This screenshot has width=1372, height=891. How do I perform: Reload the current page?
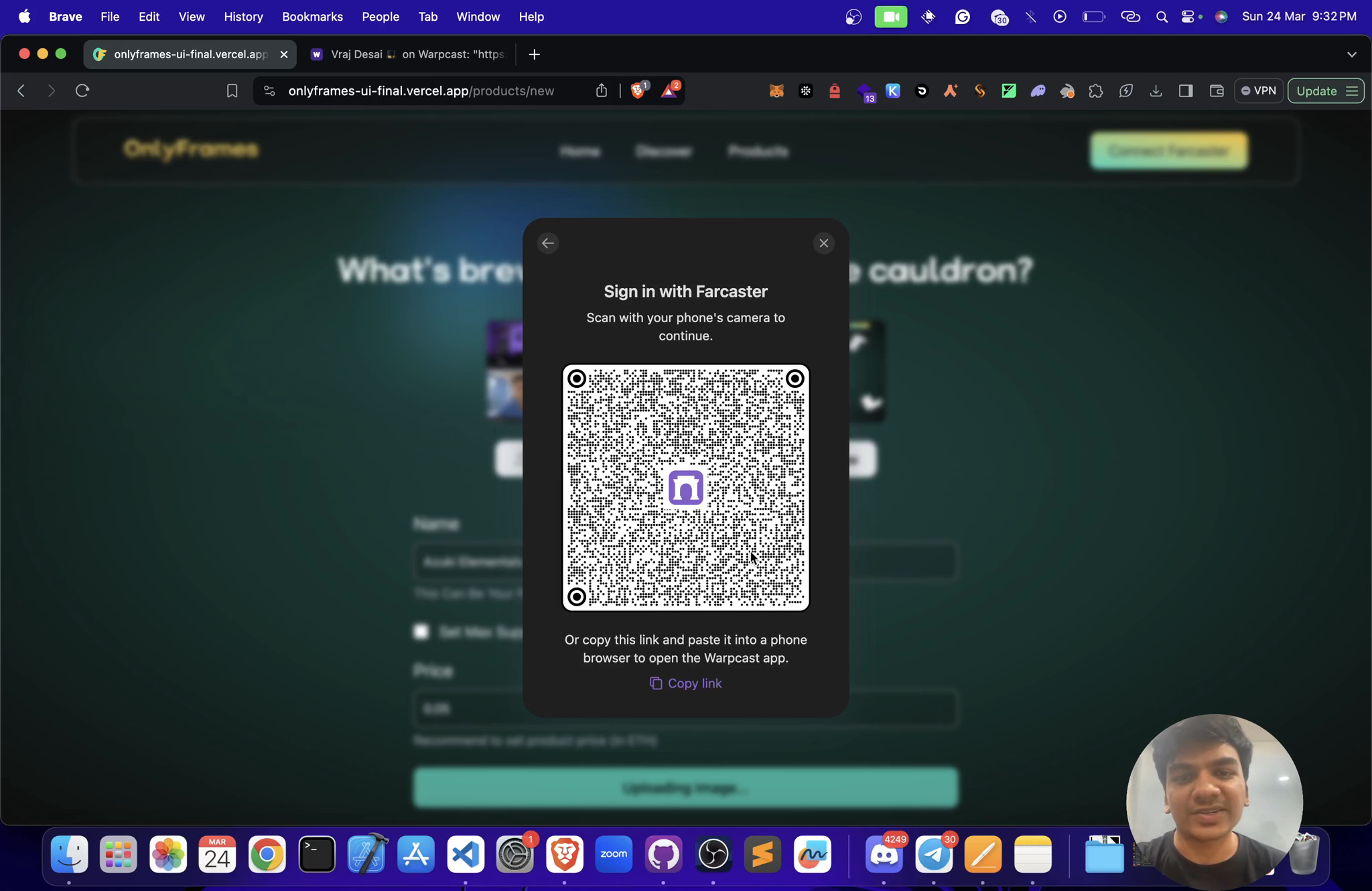[x=82, y=90]
